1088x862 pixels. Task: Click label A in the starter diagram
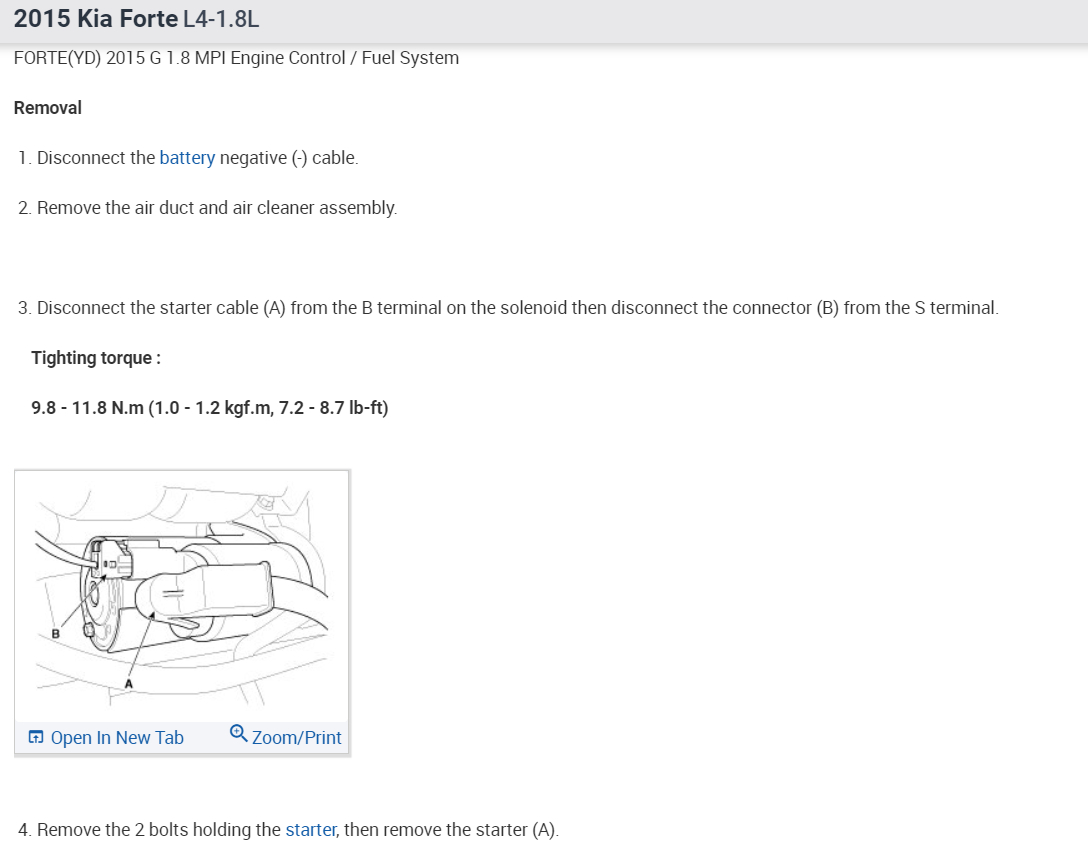point(128,684)
